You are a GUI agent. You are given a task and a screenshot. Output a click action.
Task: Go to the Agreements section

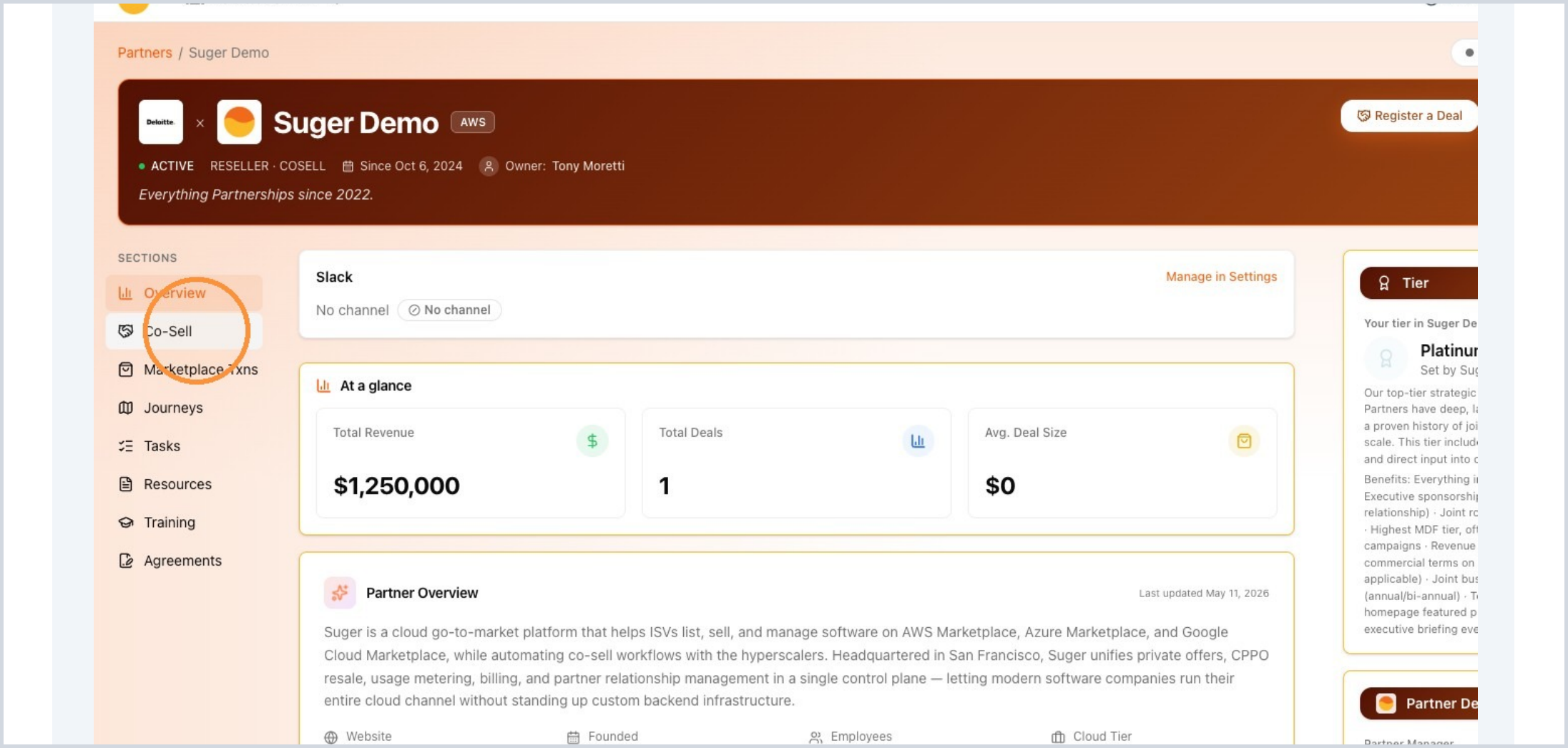tap(184, 561)
